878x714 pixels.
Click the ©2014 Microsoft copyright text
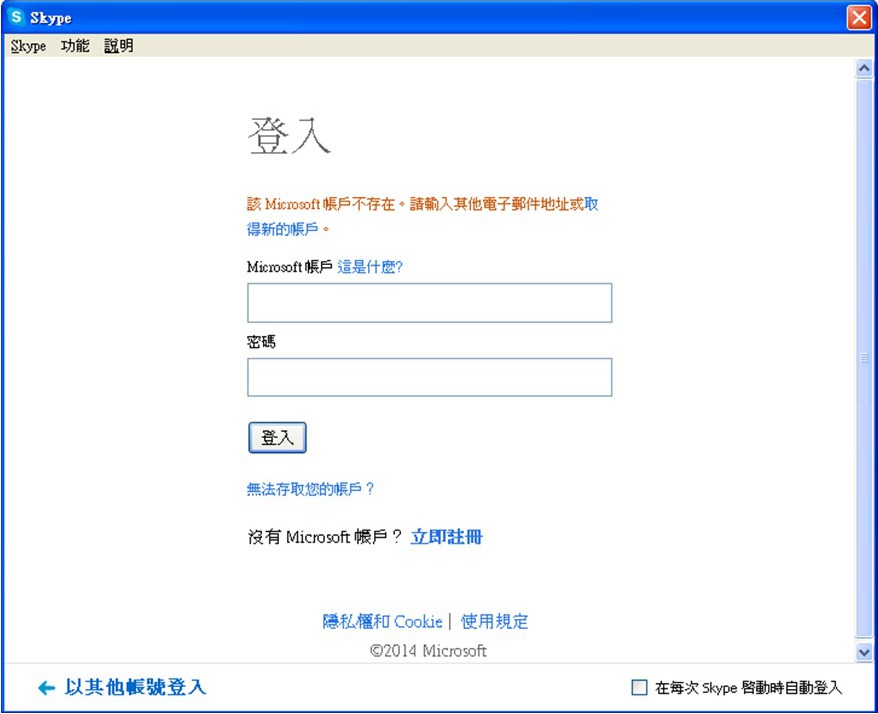tap(428, 651)
